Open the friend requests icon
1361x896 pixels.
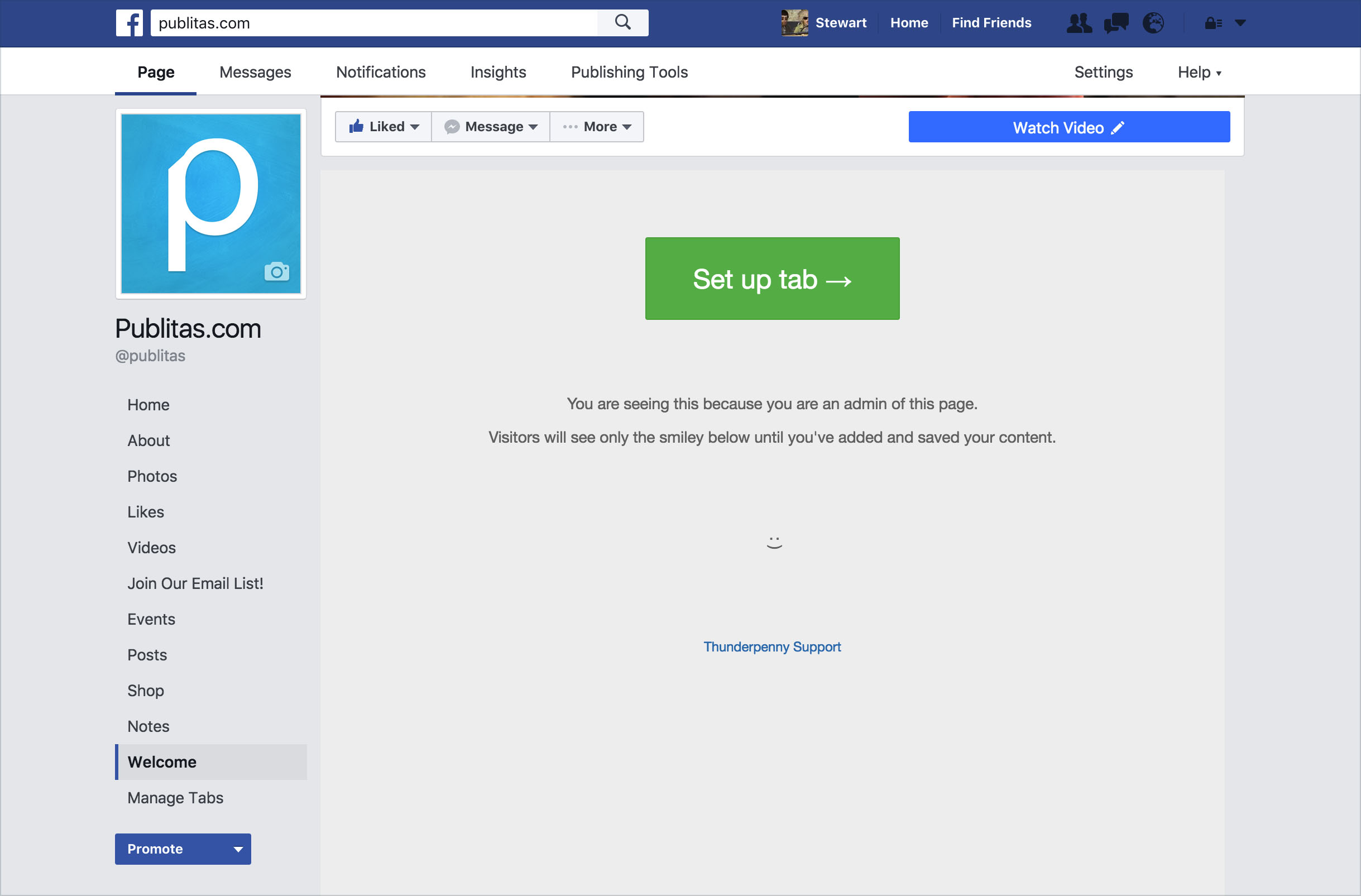pos(1079,23)
